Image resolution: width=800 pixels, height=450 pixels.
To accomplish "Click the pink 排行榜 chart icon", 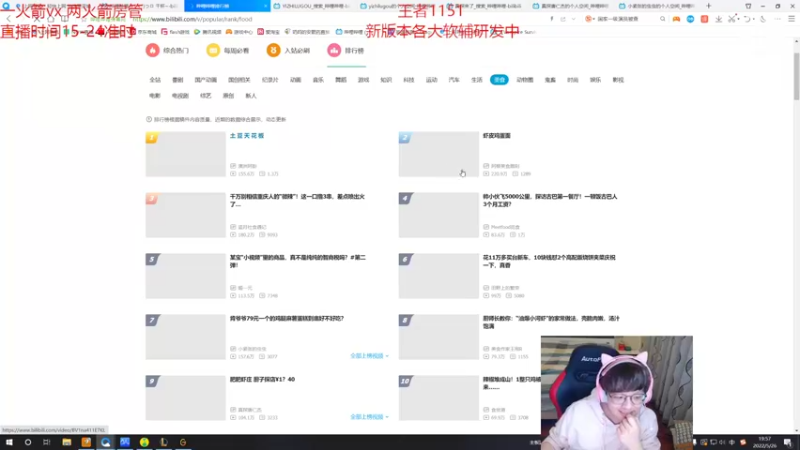I will pyautogui.click(x=334, y=50).
